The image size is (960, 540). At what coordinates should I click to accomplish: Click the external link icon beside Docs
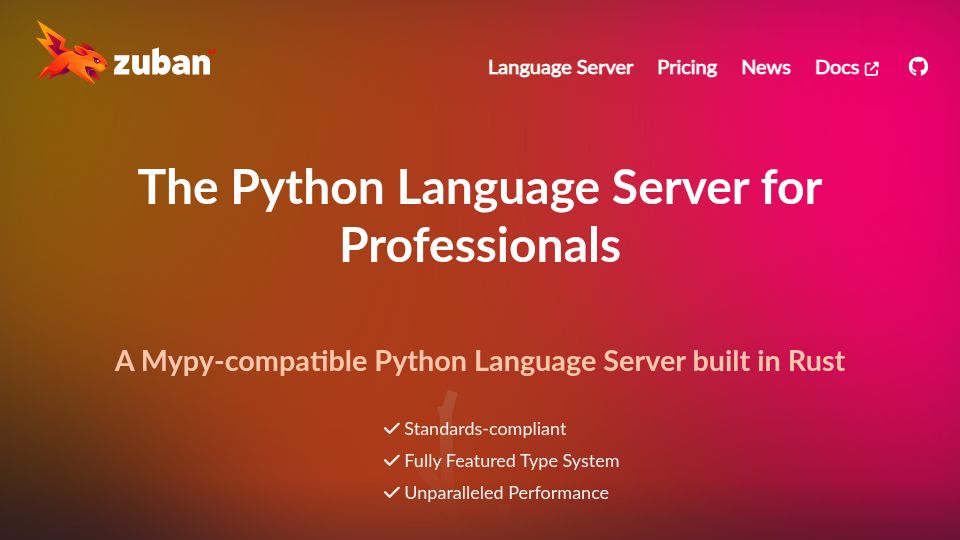[871, 69]
